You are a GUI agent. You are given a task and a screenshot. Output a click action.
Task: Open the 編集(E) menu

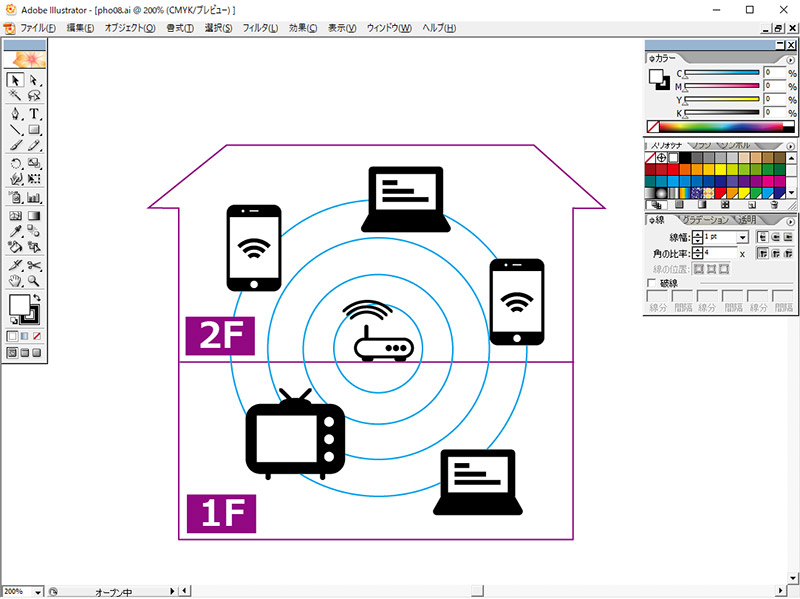pyautogui.click(x=80, y=28)
